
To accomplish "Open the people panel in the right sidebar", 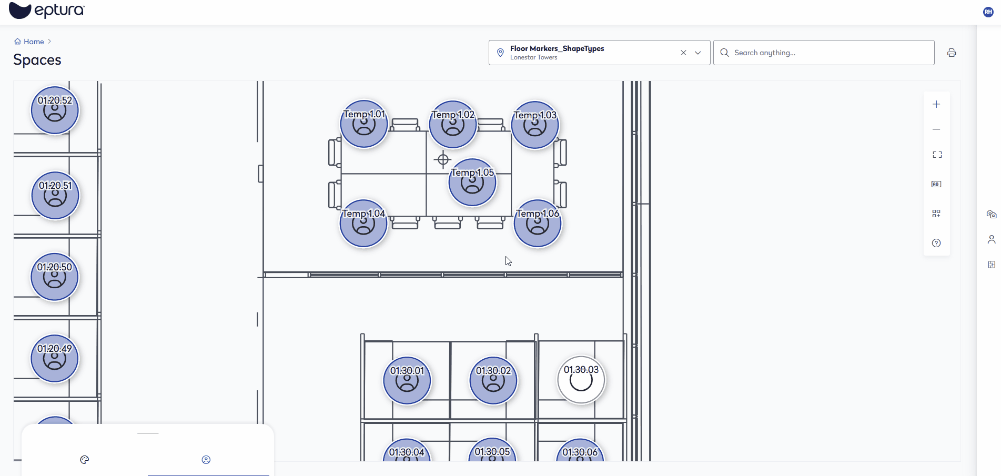I will [991, 239].
